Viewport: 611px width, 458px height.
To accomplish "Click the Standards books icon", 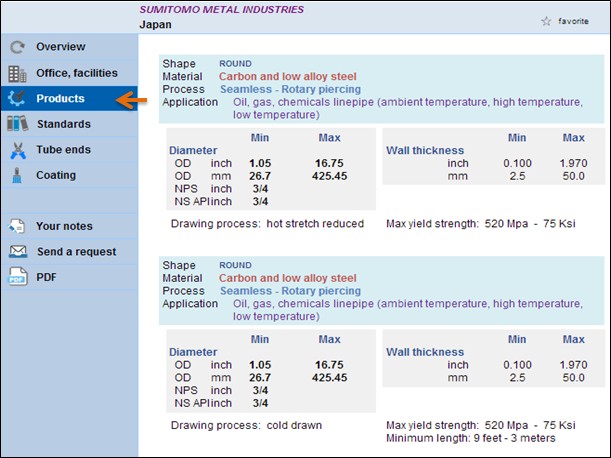I will (18, 124).
